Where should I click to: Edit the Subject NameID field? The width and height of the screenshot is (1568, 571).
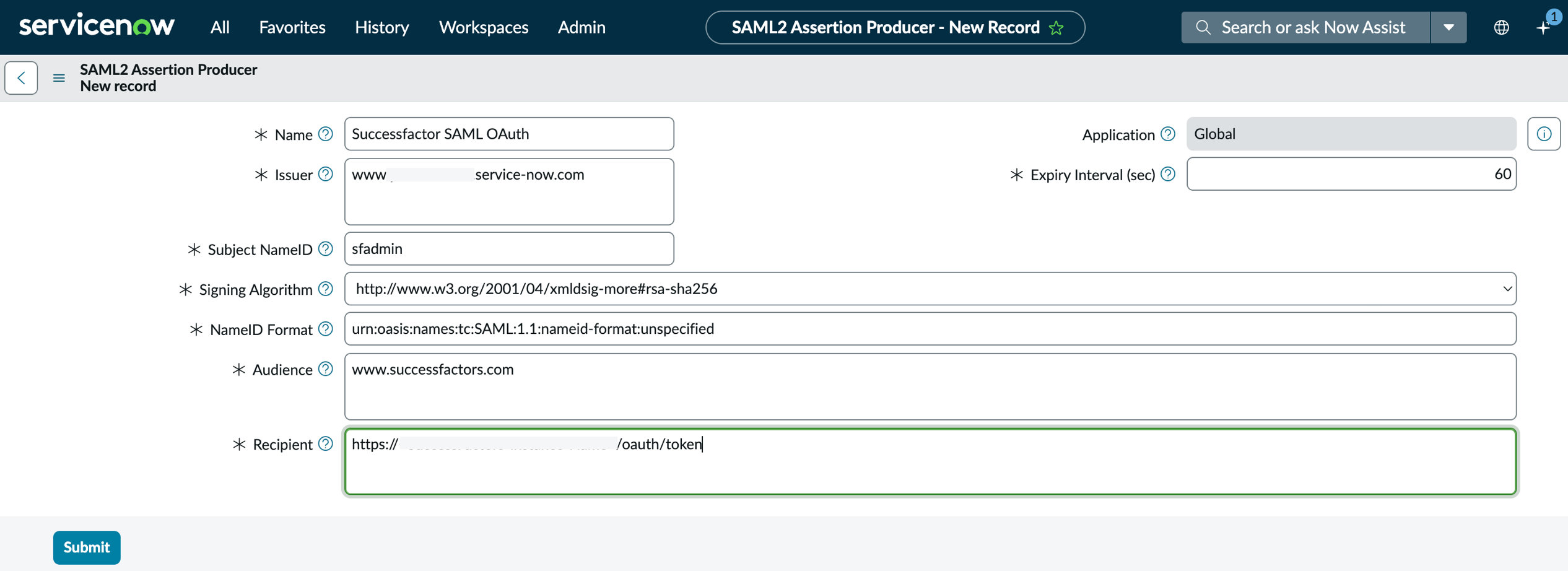509,248
